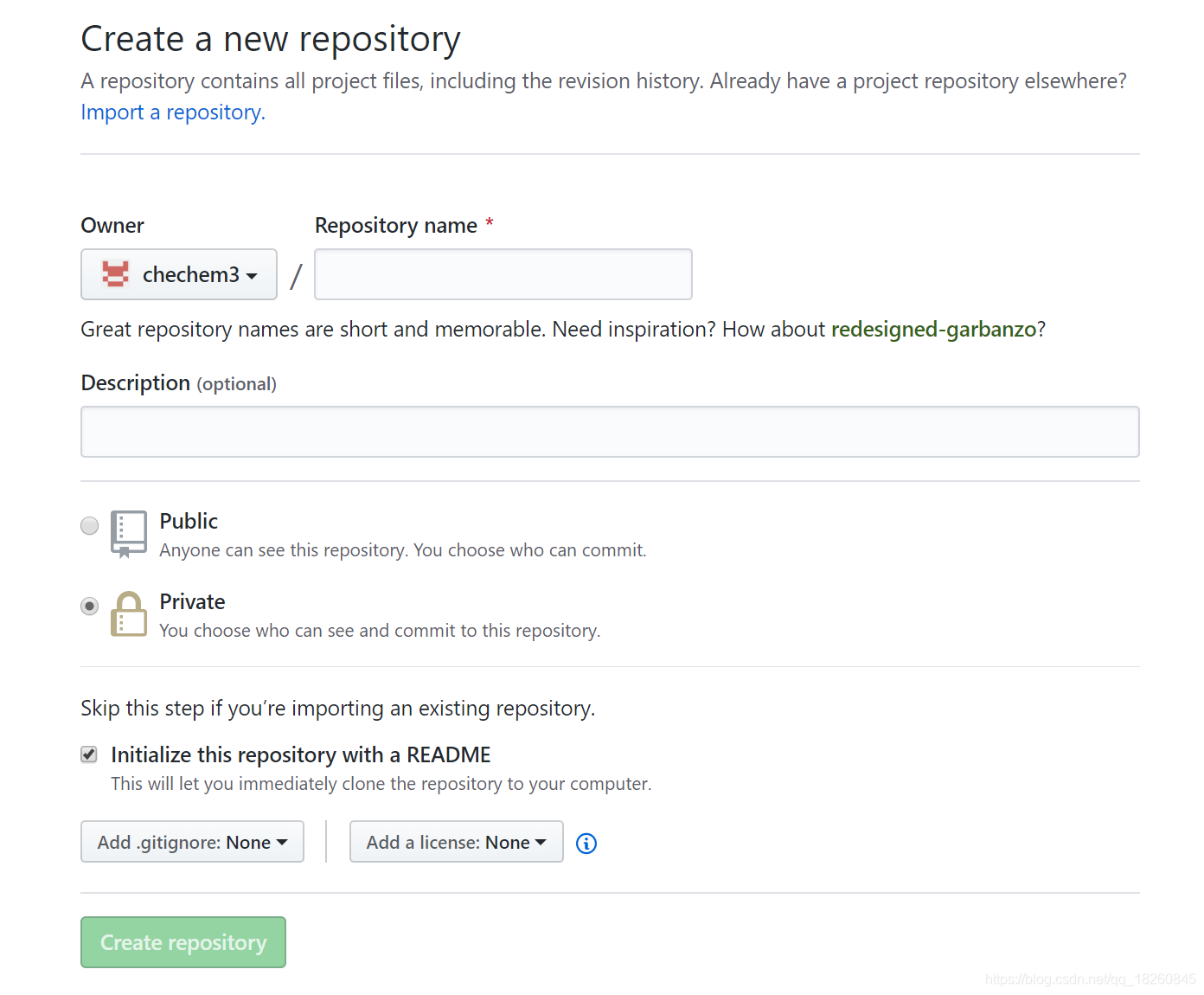The image size is (1204, 995).
Task: Expand the Add .gitignore dropdown
Action: [192, 842]
